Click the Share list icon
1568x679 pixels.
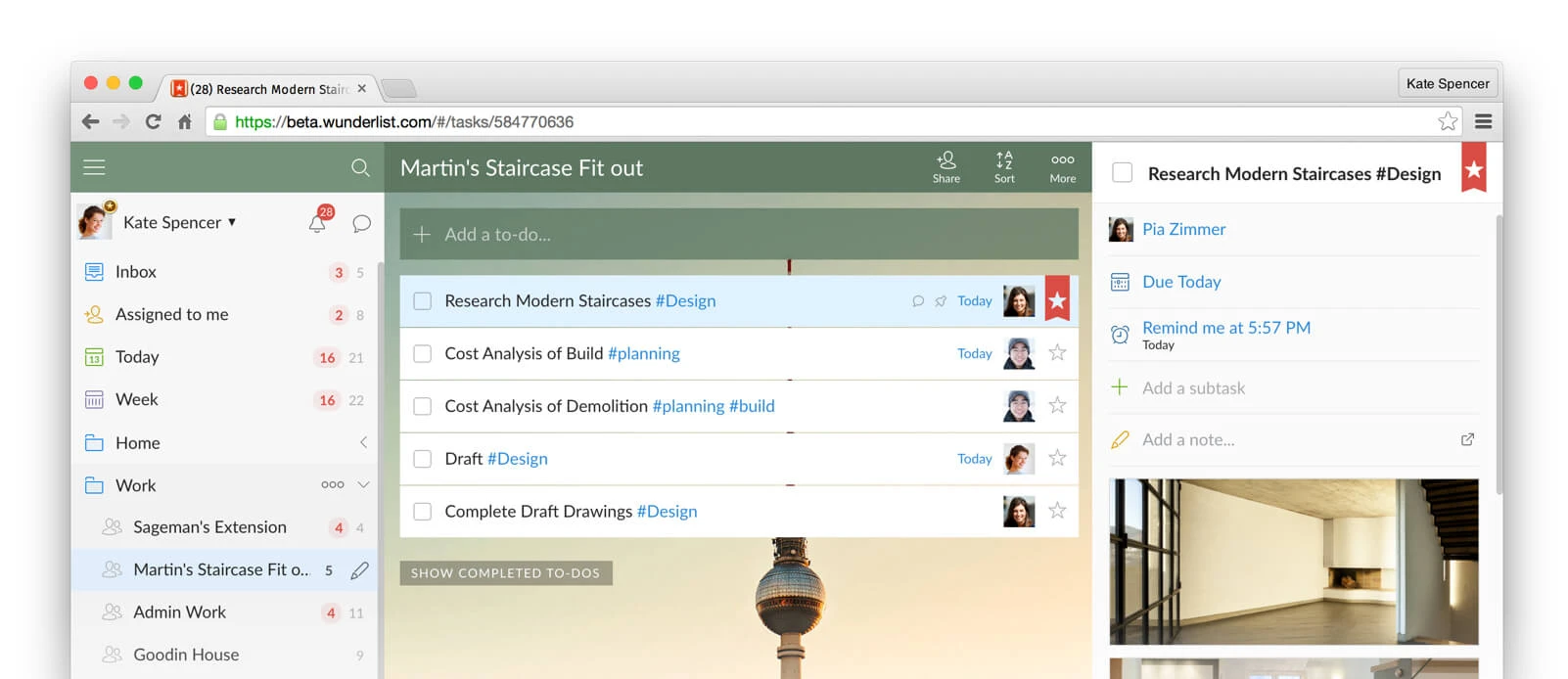point(946,167)
